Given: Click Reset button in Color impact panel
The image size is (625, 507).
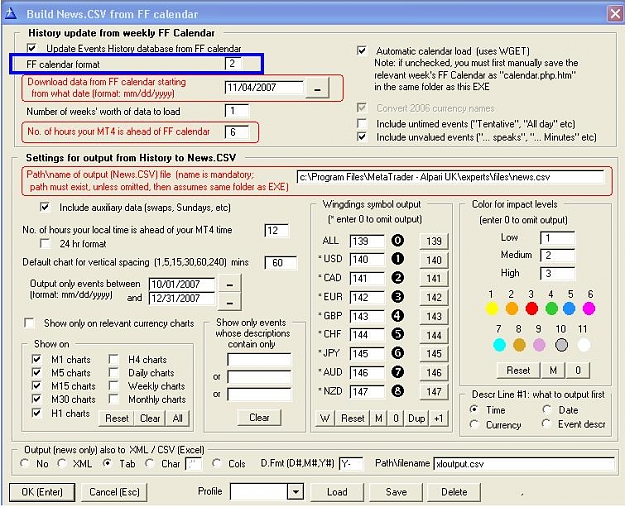Looking at the screenshot, I should (x=518, y=370).
